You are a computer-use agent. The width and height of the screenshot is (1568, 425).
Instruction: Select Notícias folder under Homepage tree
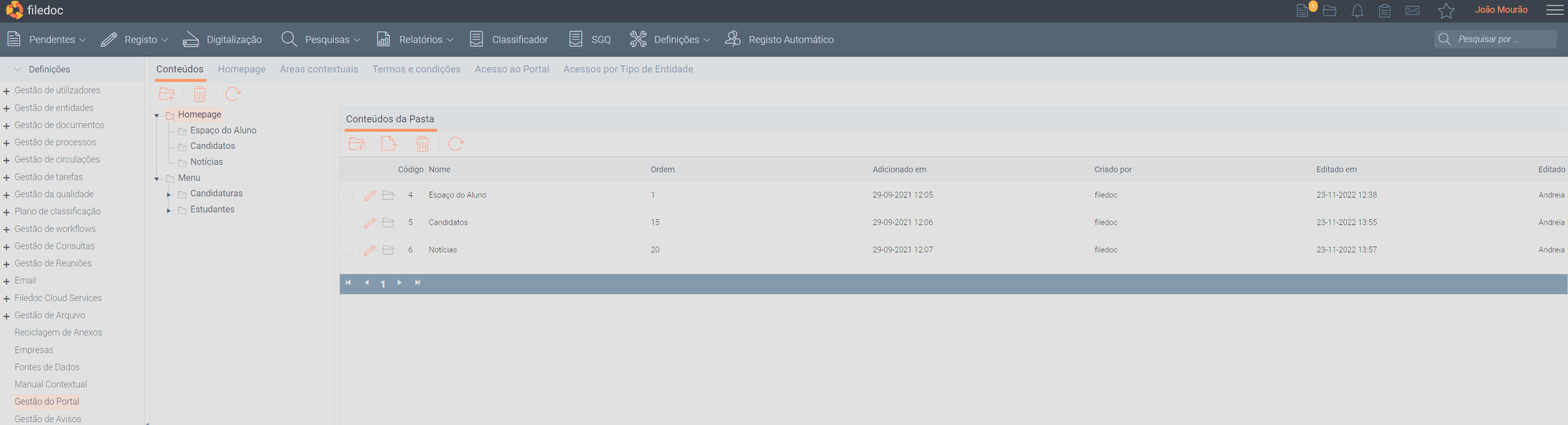[x=206, y=162]
